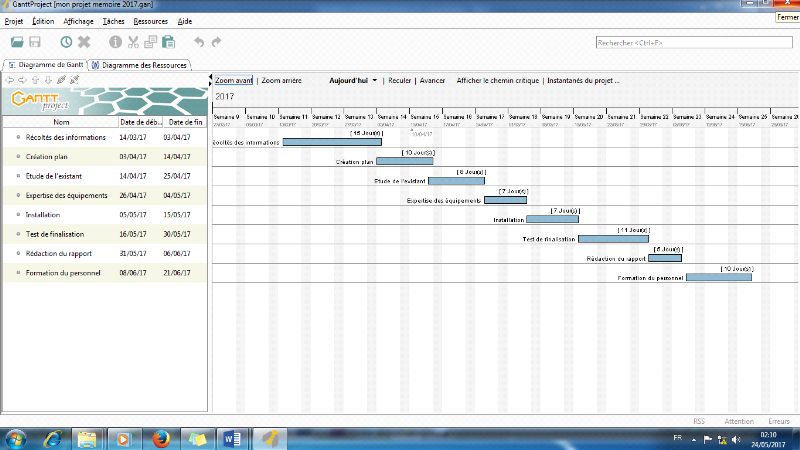Viewport: 800px width, 450px height.
Task: Select task Test de finalisation
Action: 55,234
